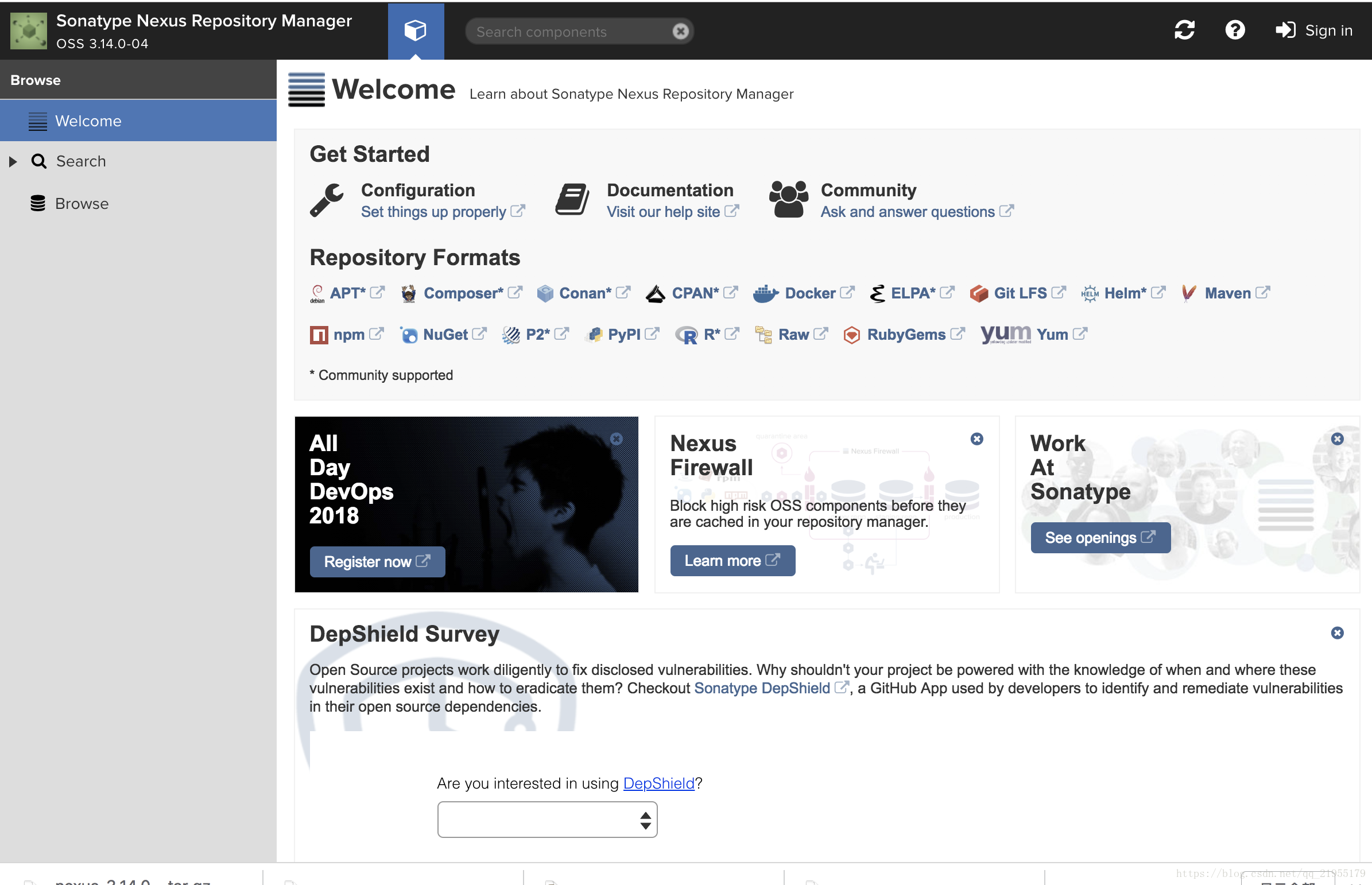Click the Welcome page title icon

click(x=307, y=90)
